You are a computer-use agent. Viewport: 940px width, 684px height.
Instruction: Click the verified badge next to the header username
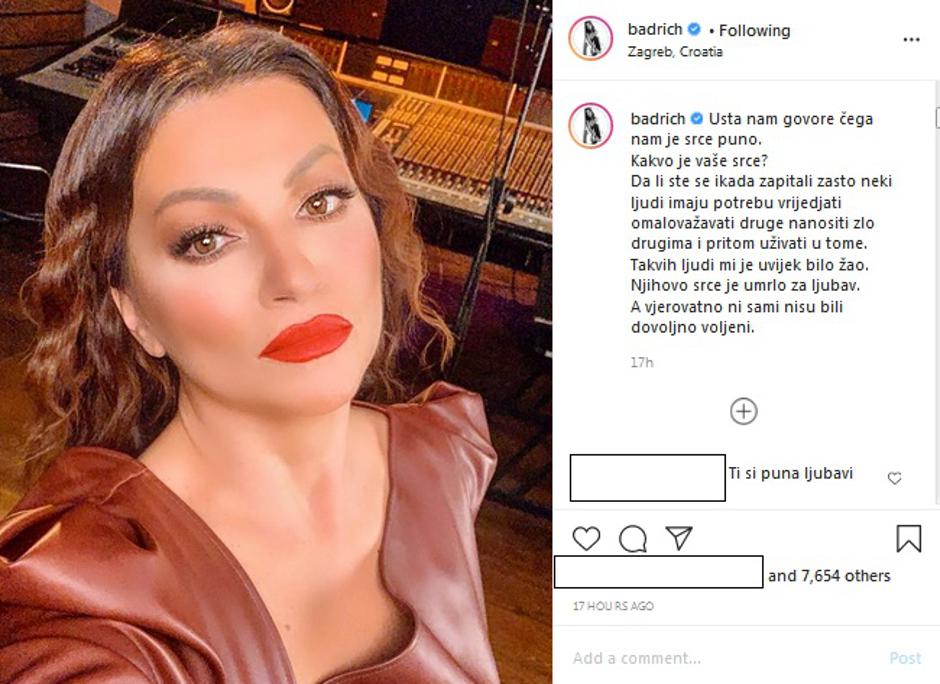[x=694, y=29]
